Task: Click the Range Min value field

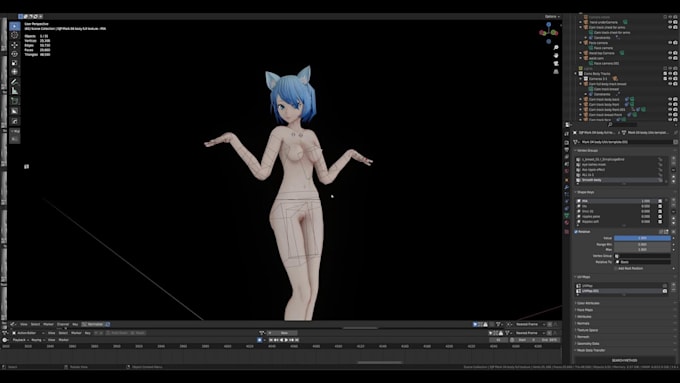Action: point(642,244)
